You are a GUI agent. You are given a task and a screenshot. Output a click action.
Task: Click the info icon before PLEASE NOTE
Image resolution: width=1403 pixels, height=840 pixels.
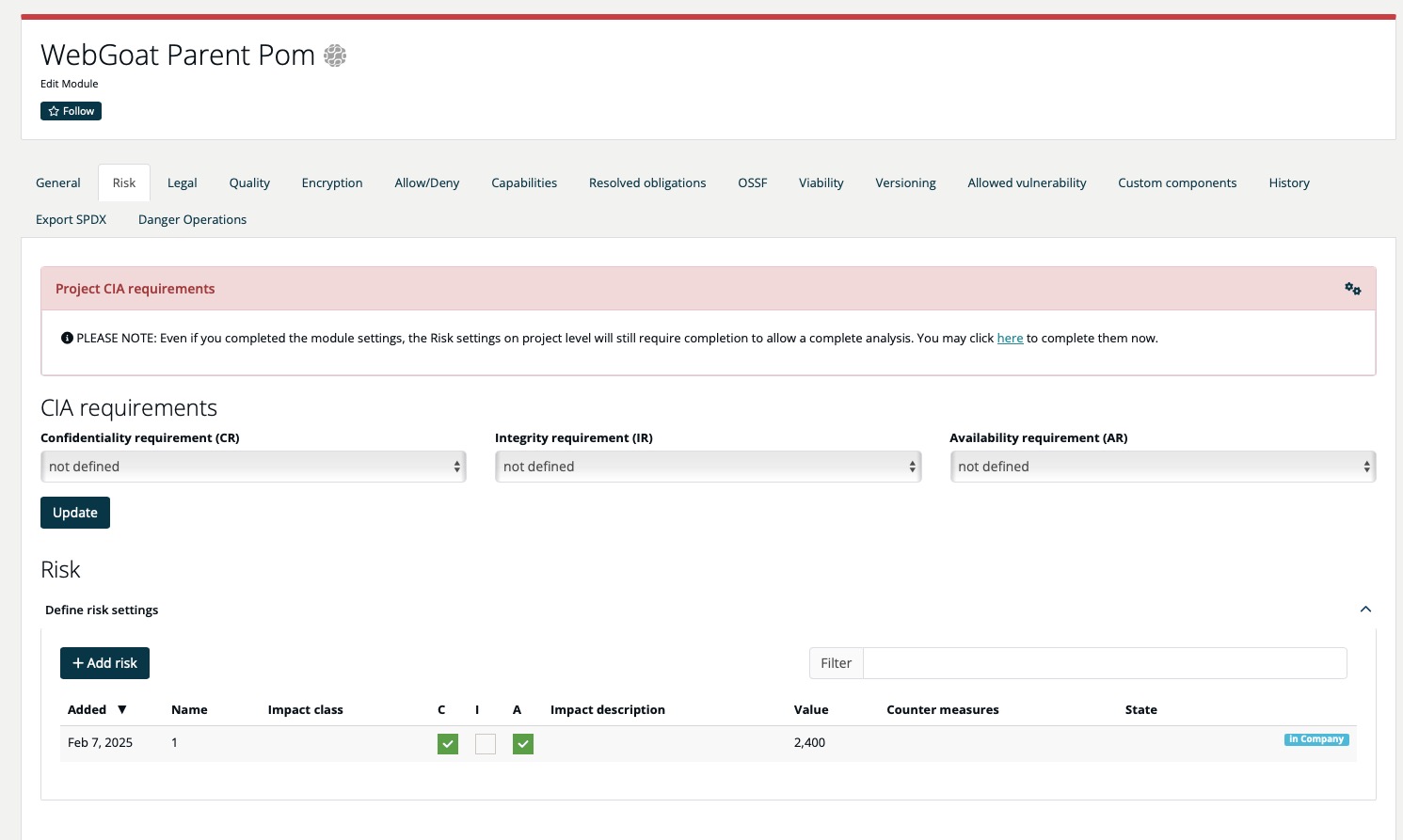click(x=67, y=338)
